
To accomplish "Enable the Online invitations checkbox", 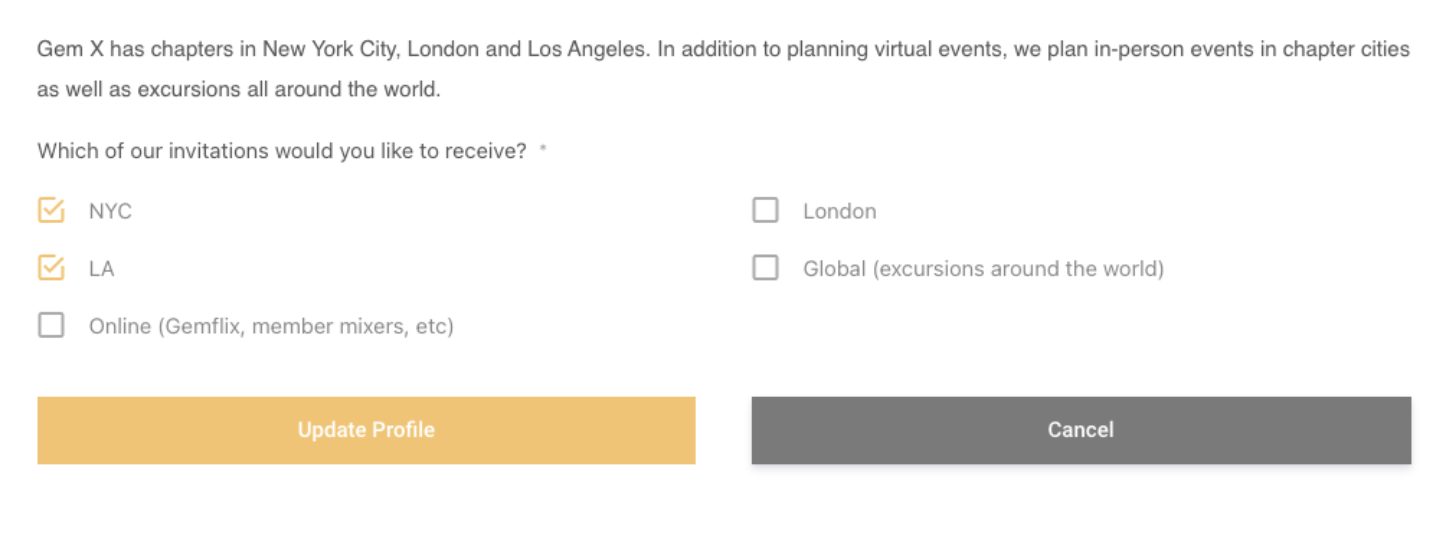I will click(x=51, y=326).
